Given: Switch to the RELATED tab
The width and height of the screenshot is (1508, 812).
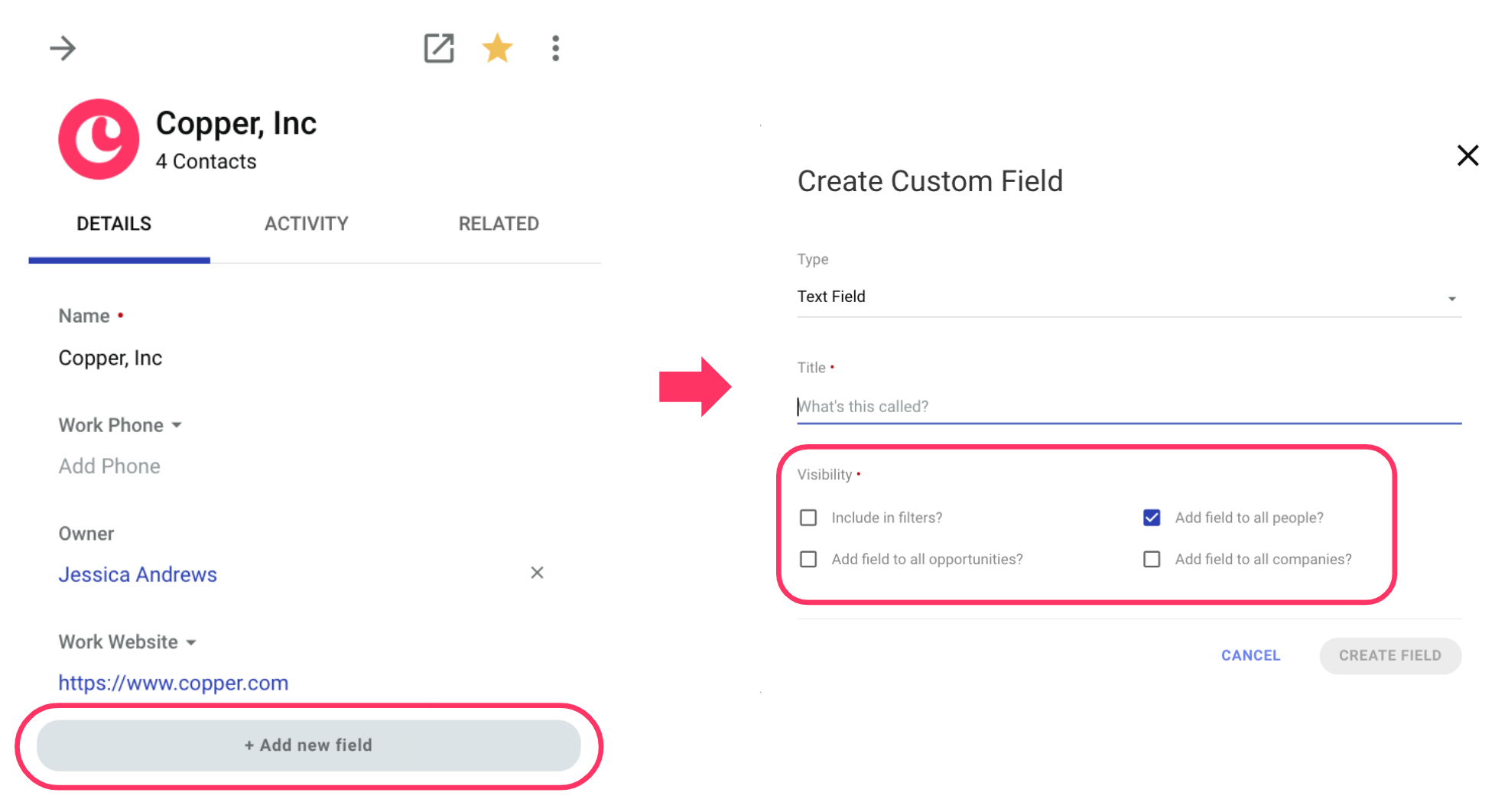Looking at the screenshot, I should (x=499, y=224).
